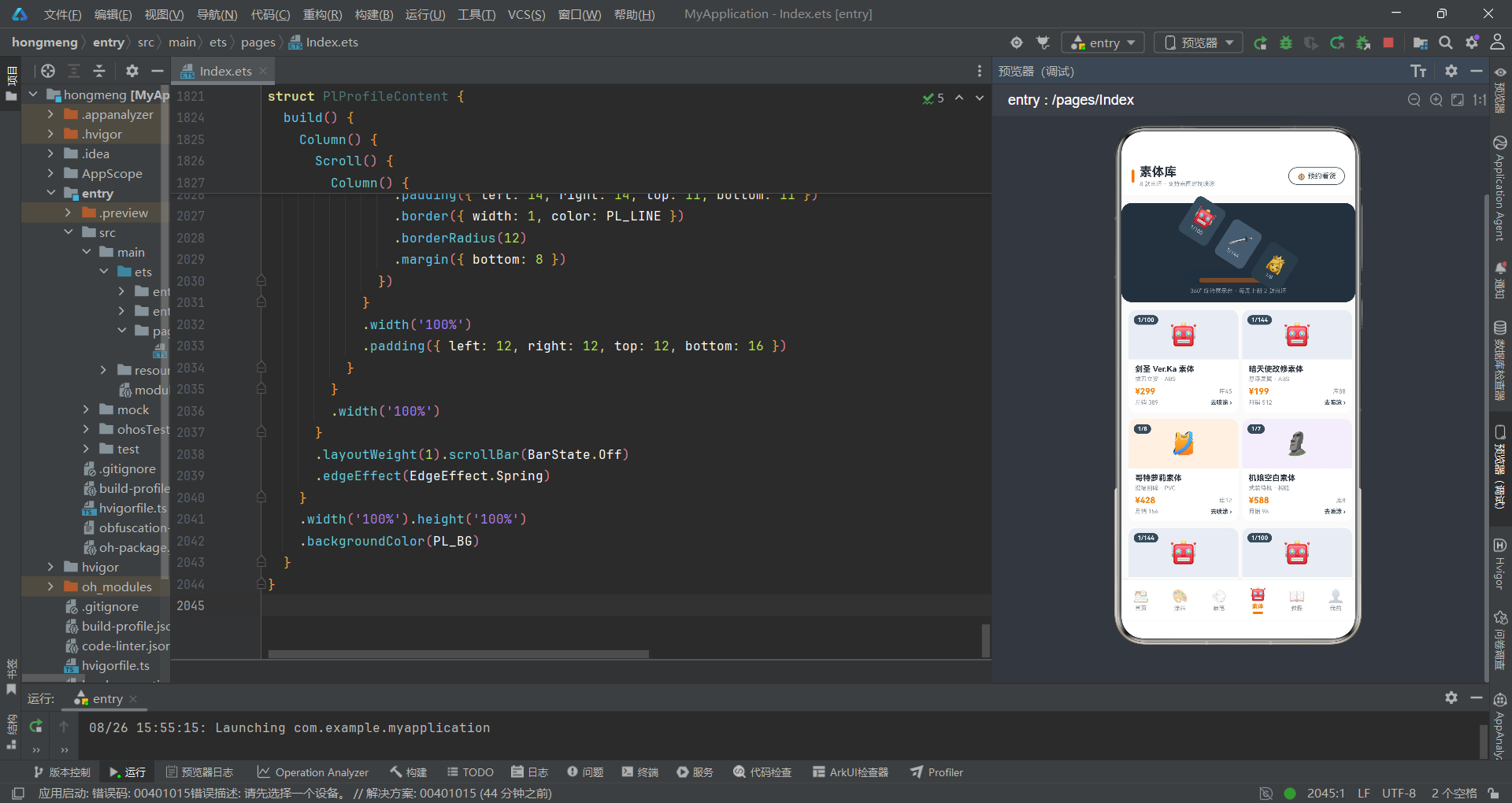Screen dimensions: 1512x803
Task: Open the TODO tool window
Action: [470, 772]
